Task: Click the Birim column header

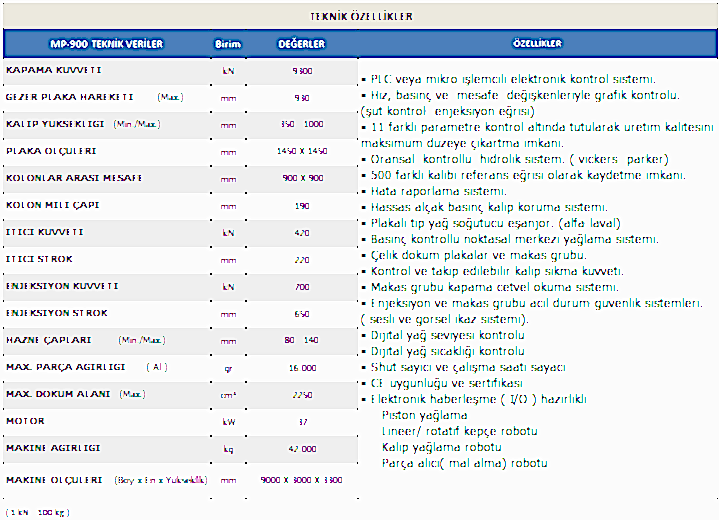Action: [x=228, y=44]
